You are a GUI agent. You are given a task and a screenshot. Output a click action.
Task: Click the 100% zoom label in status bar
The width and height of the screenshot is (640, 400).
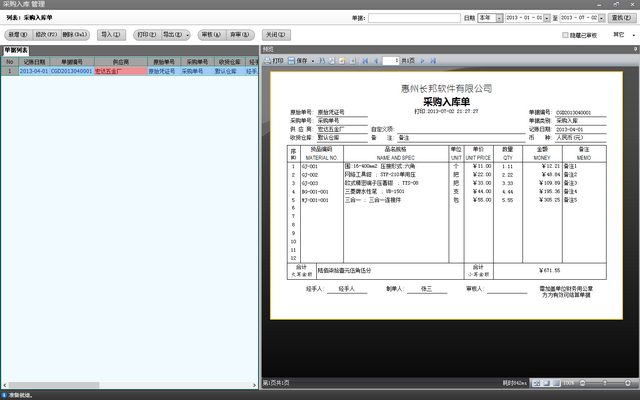(569, 383)
